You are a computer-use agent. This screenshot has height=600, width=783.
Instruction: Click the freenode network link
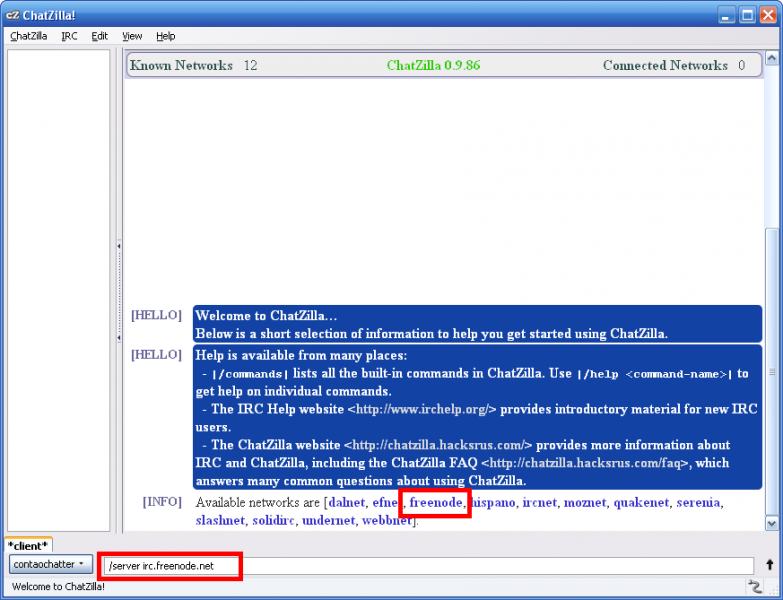[x=437, y=502]
